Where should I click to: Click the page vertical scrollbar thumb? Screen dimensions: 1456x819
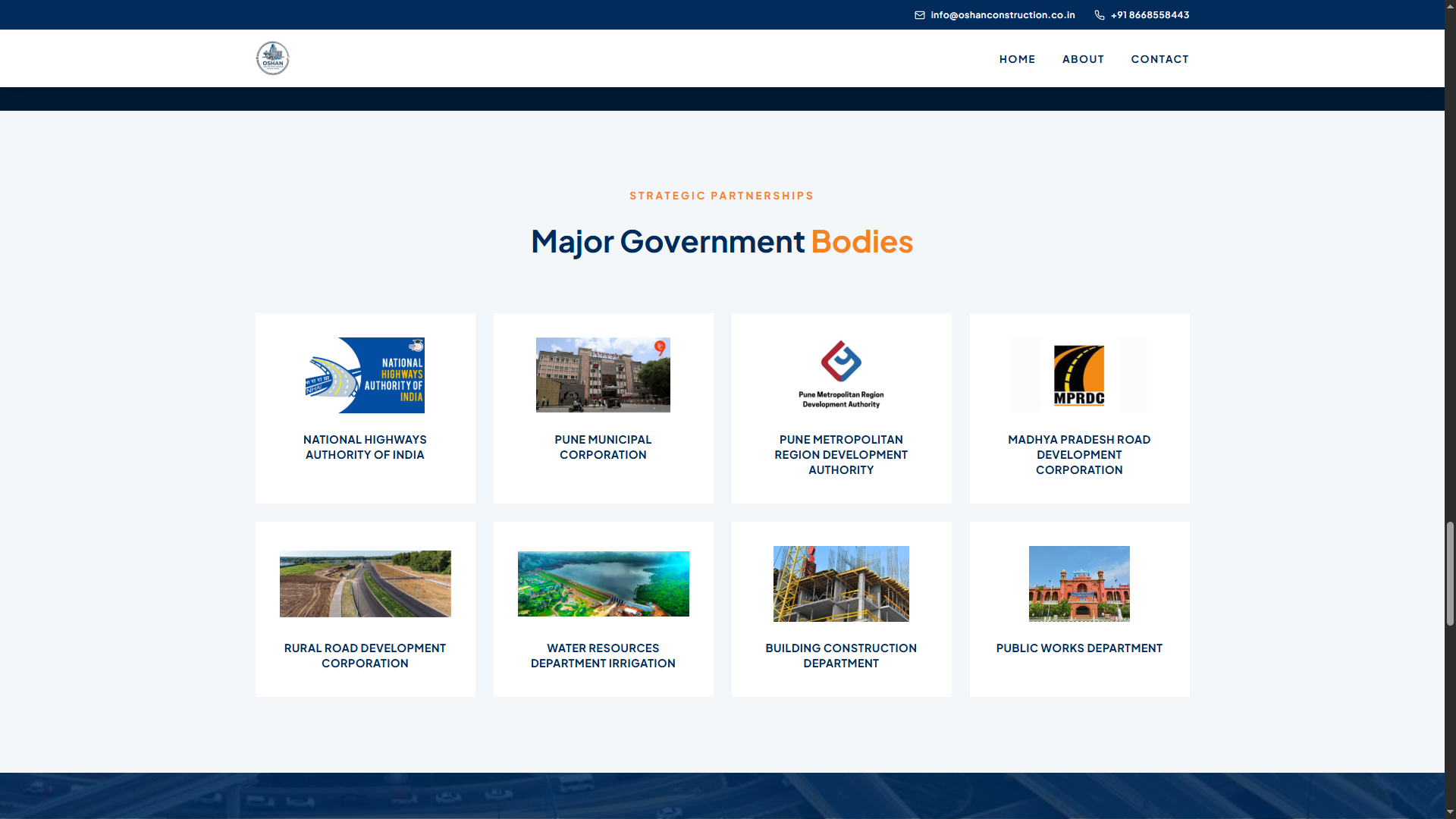pyautogui.click(x=1450, y=573)
